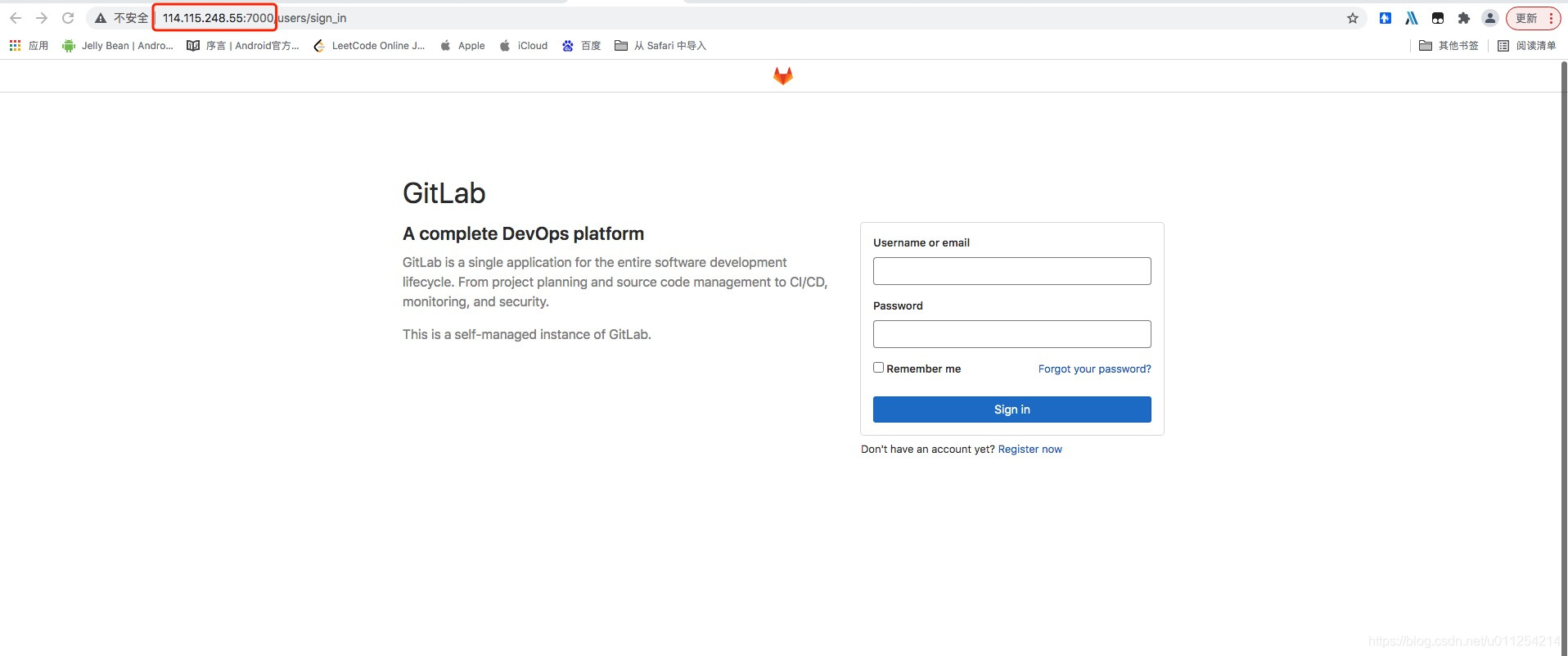
Task: Click the browser back arrow
Action: pos(16,18)
